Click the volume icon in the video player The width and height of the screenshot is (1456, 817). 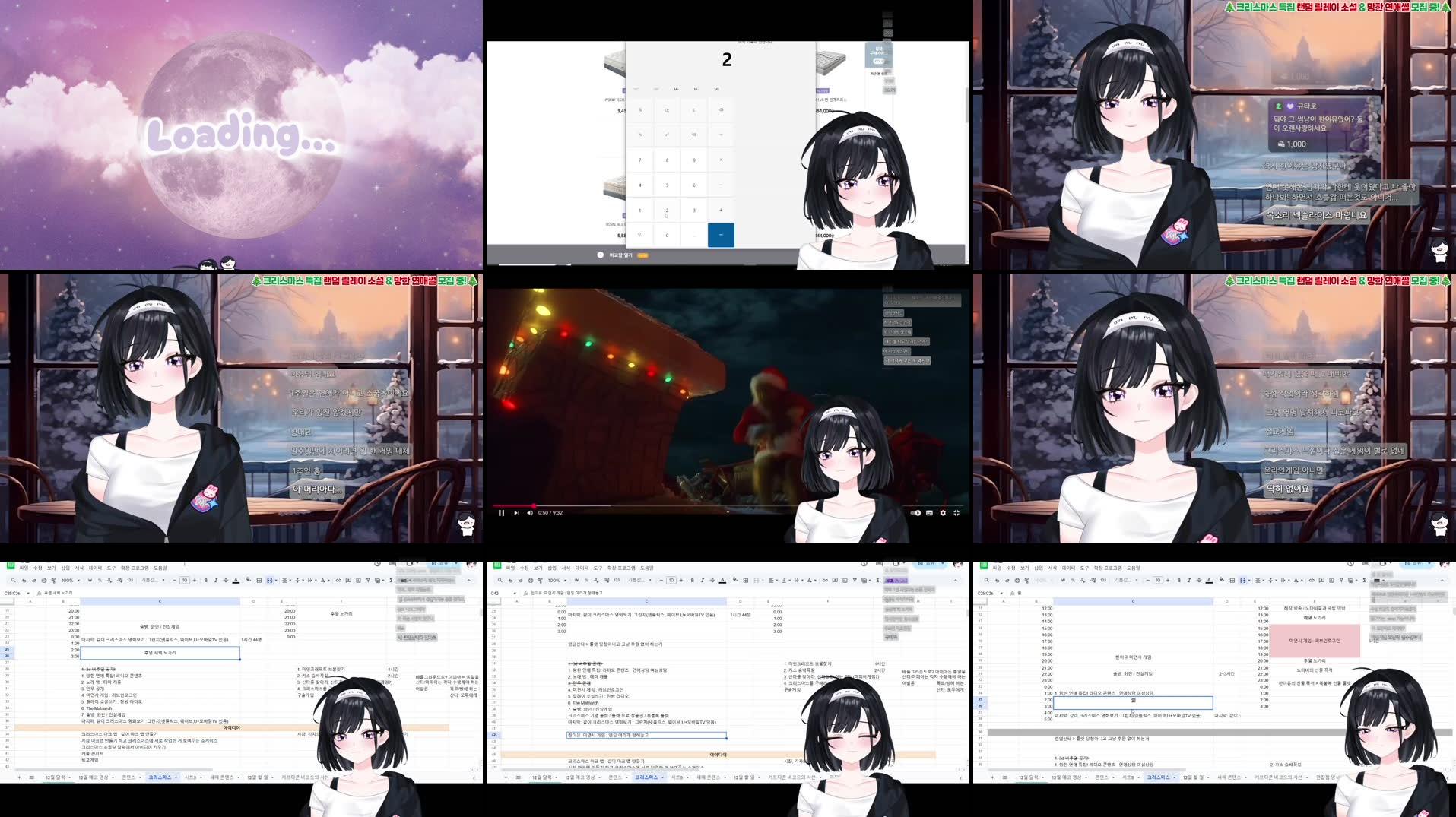[x=530, y=513]
